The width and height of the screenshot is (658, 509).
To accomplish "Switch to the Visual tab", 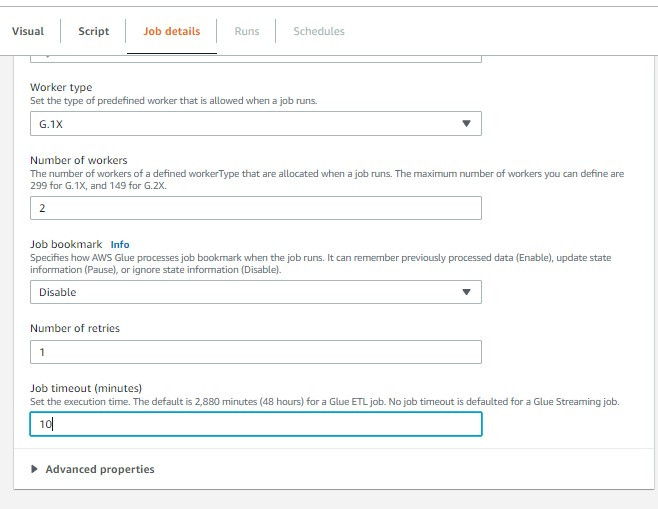I will [x=28, y=31].
